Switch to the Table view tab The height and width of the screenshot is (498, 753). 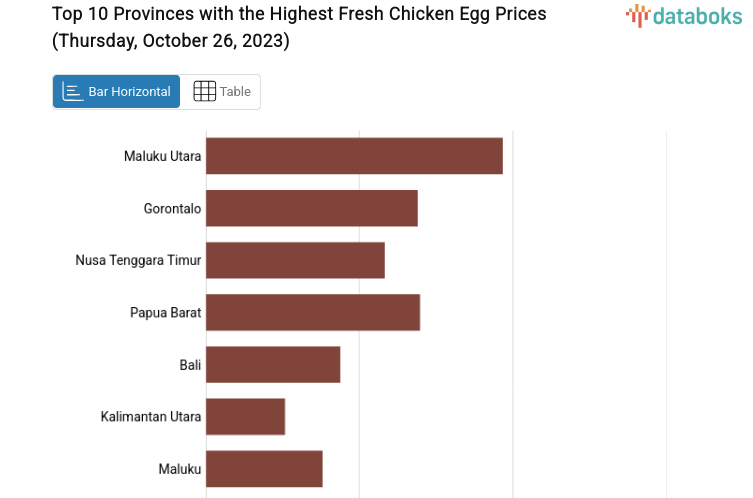click(221, 92)
